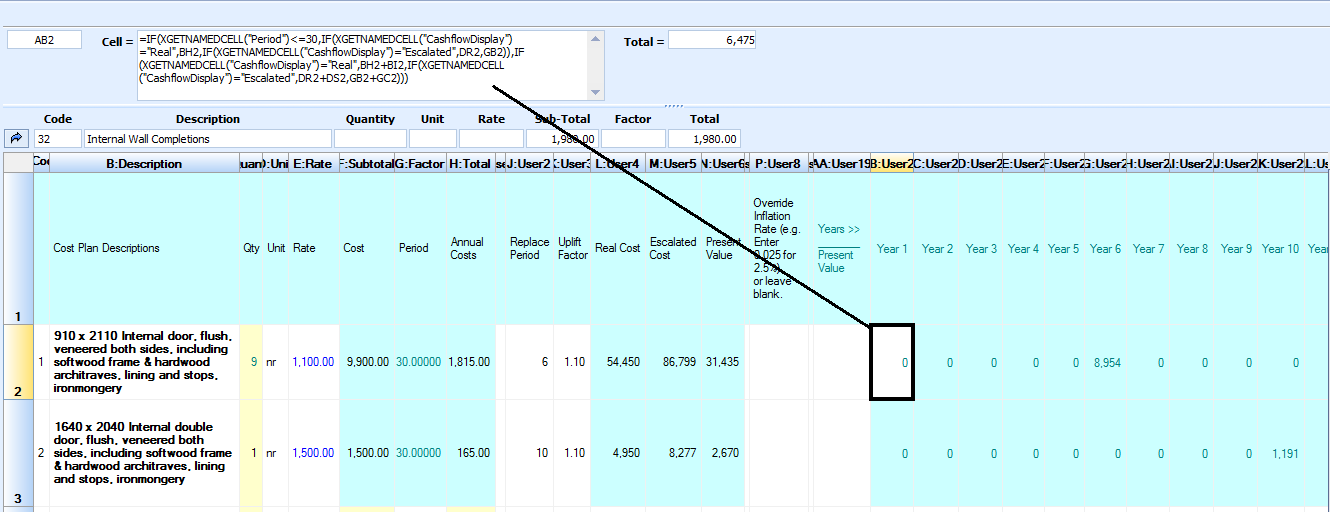Image resolution: width=1330 pixels, height=512 pixels.
Task: Click the cost cell showing 9,900.00
Action: [x=365, y=362]
